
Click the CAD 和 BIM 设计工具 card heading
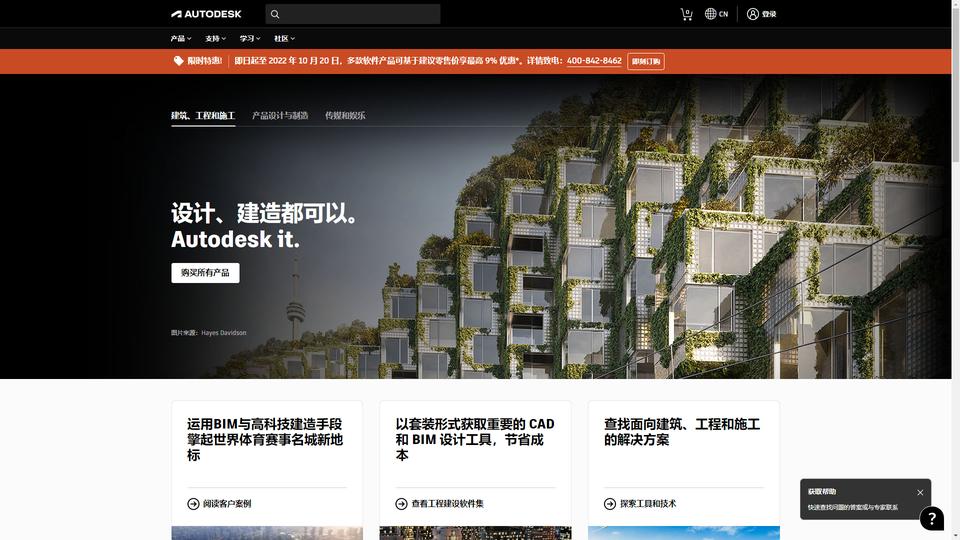[x=475, y=440]
